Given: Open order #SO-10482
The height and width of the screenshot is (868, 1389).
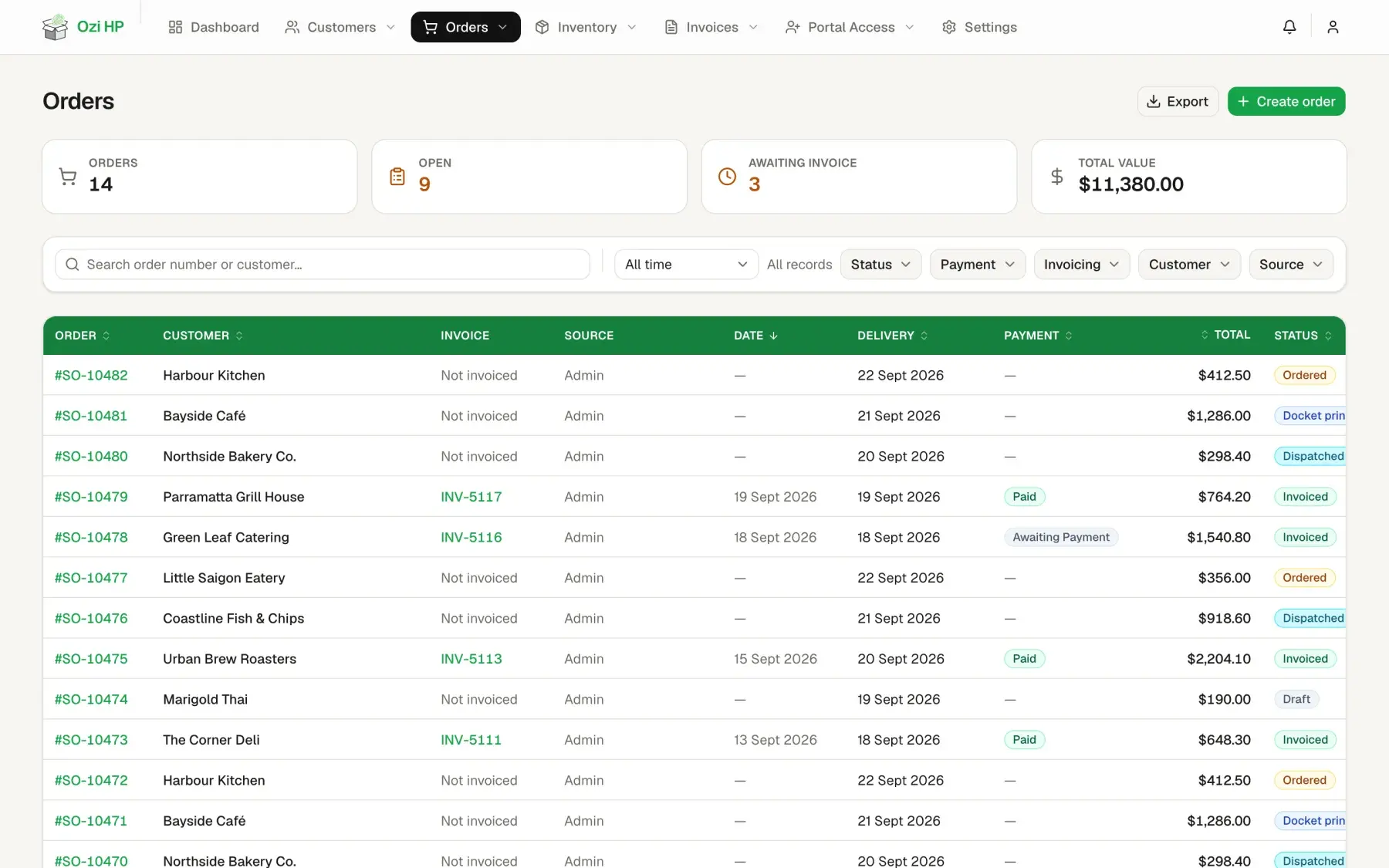Looking at the screenshot, I should click(91, 375).
